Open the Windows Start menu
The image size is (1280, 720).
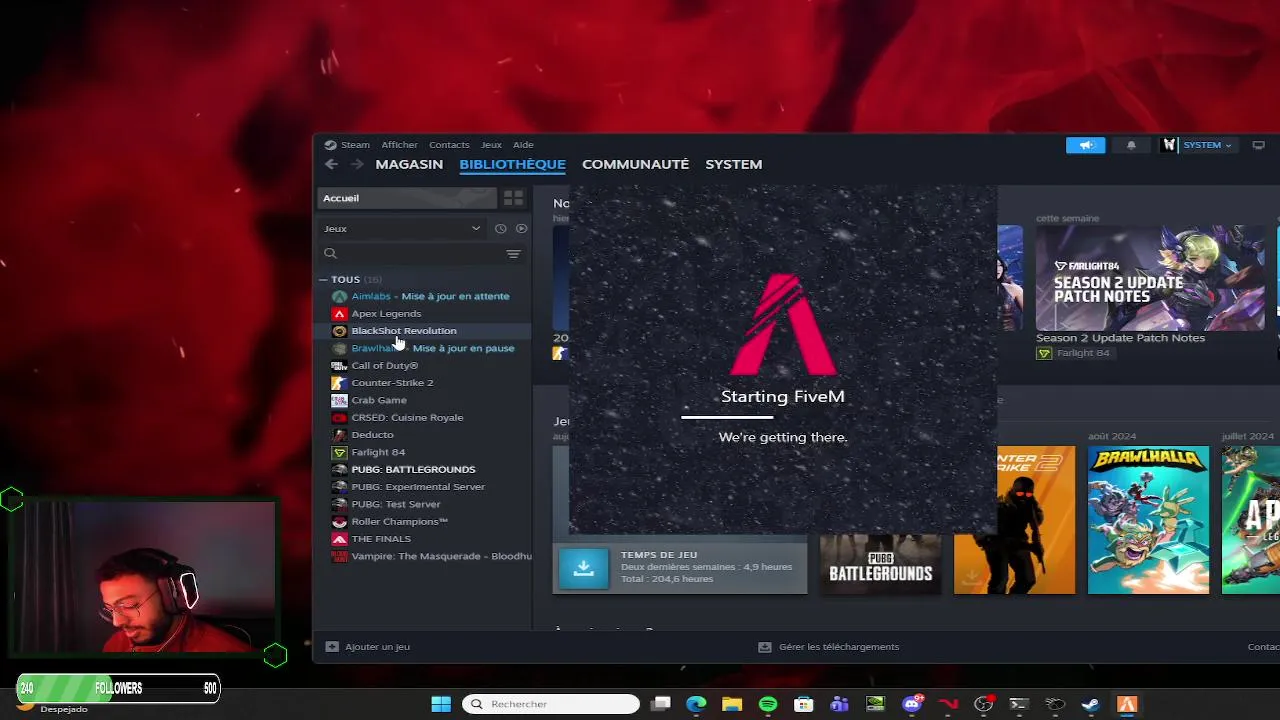coord(440,704)
